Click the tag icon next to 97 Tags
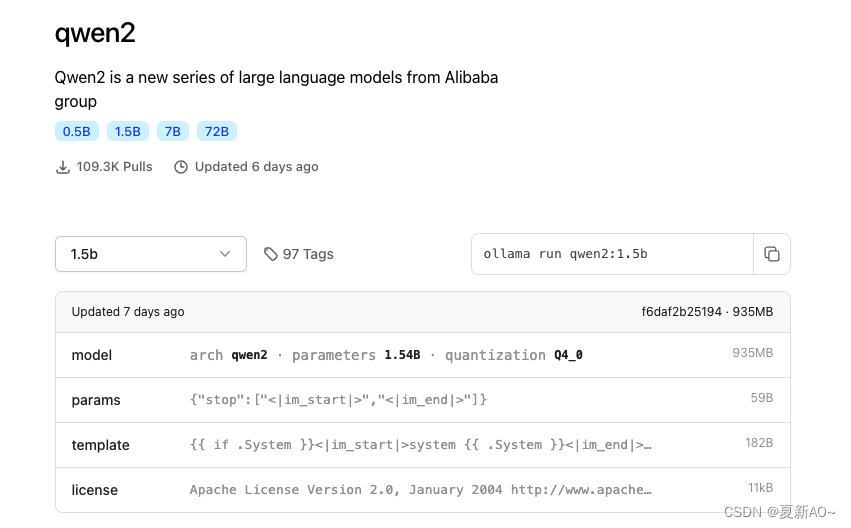 pos(271,254)
